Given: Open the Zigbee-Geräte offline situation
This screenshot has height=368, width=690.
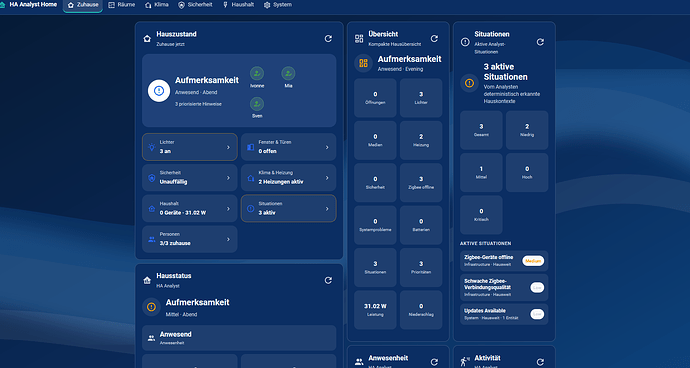Looking at the screenshot, I should (504, 261).
